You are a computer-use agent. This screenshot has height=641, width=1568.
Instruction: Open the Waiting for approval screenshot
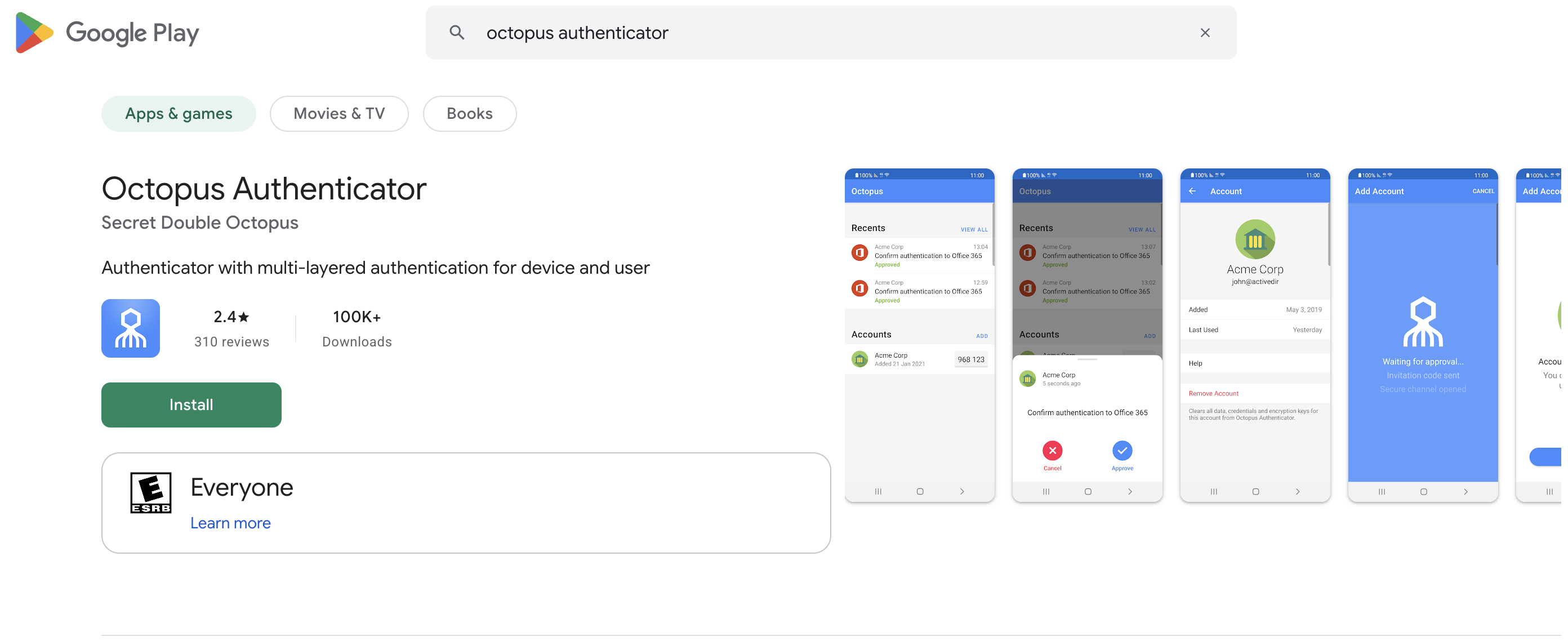pos(1423,335)
